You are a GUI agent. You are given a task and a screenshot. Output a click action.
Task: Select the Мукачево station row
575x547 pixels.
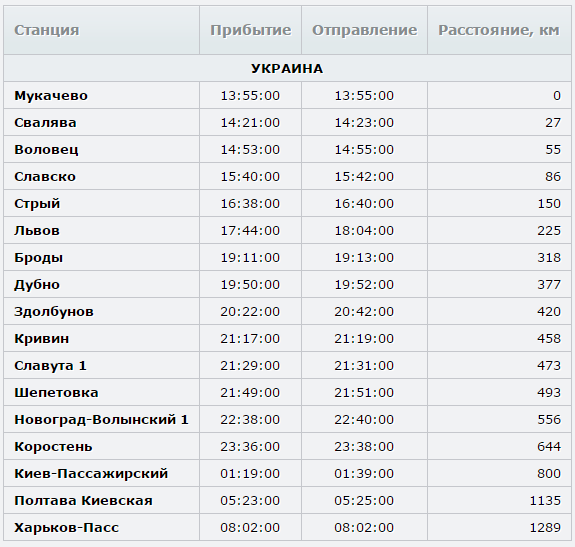tap(287, 95)
